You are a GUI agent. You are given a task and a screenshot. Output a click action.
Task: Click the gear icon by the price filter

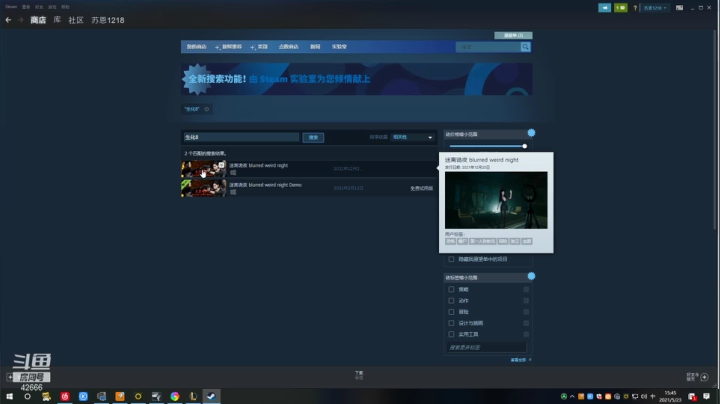[531, 133]
